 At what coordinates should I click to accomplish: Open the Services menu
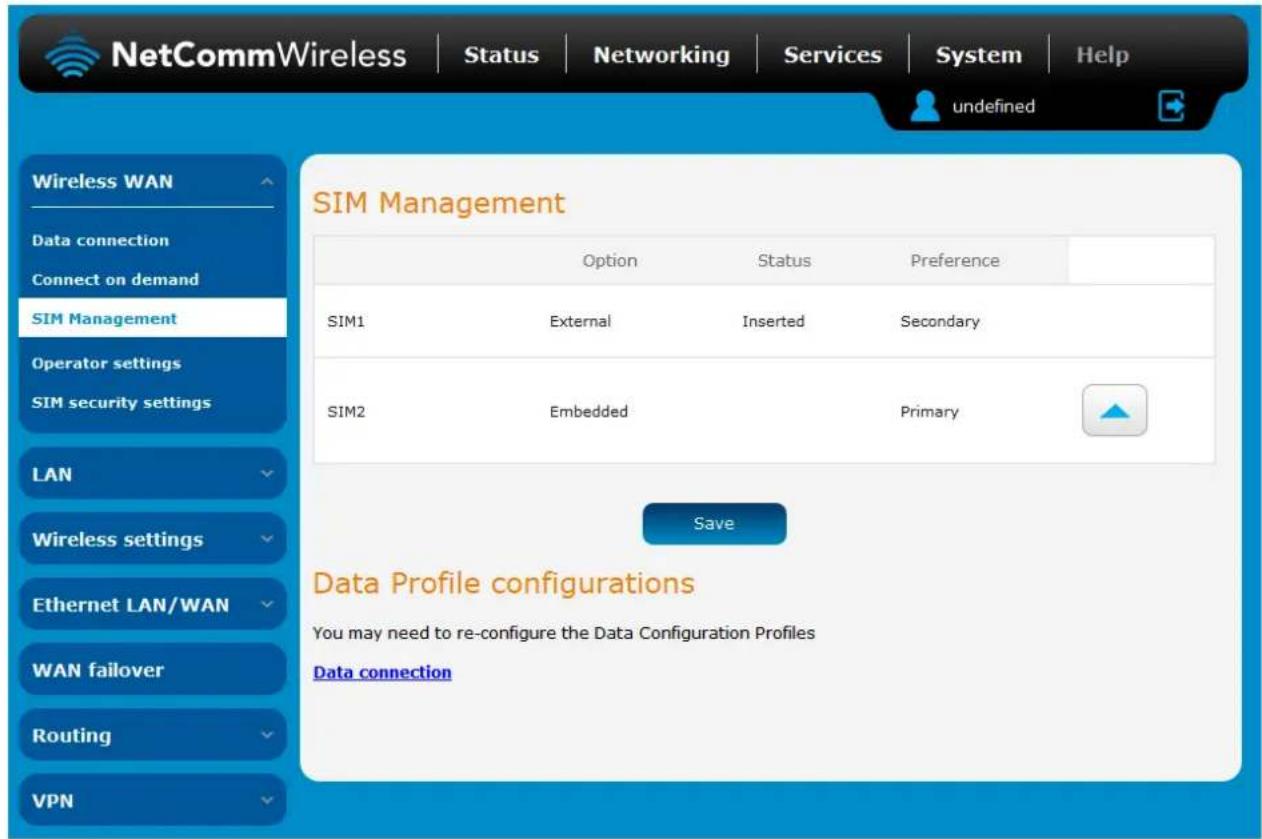tap(832, 55)
